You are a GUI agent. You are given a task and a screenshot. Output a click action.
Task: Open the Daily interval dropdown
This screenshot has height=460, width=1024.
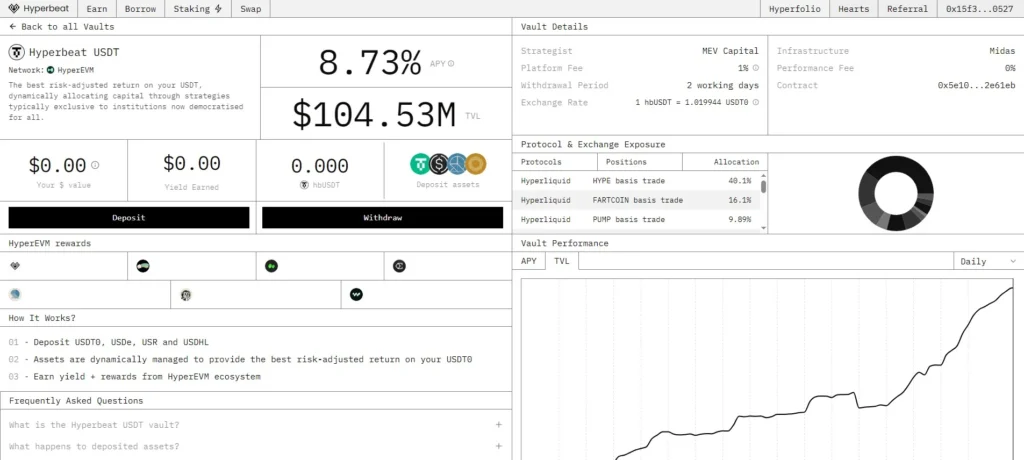point(988,261)
